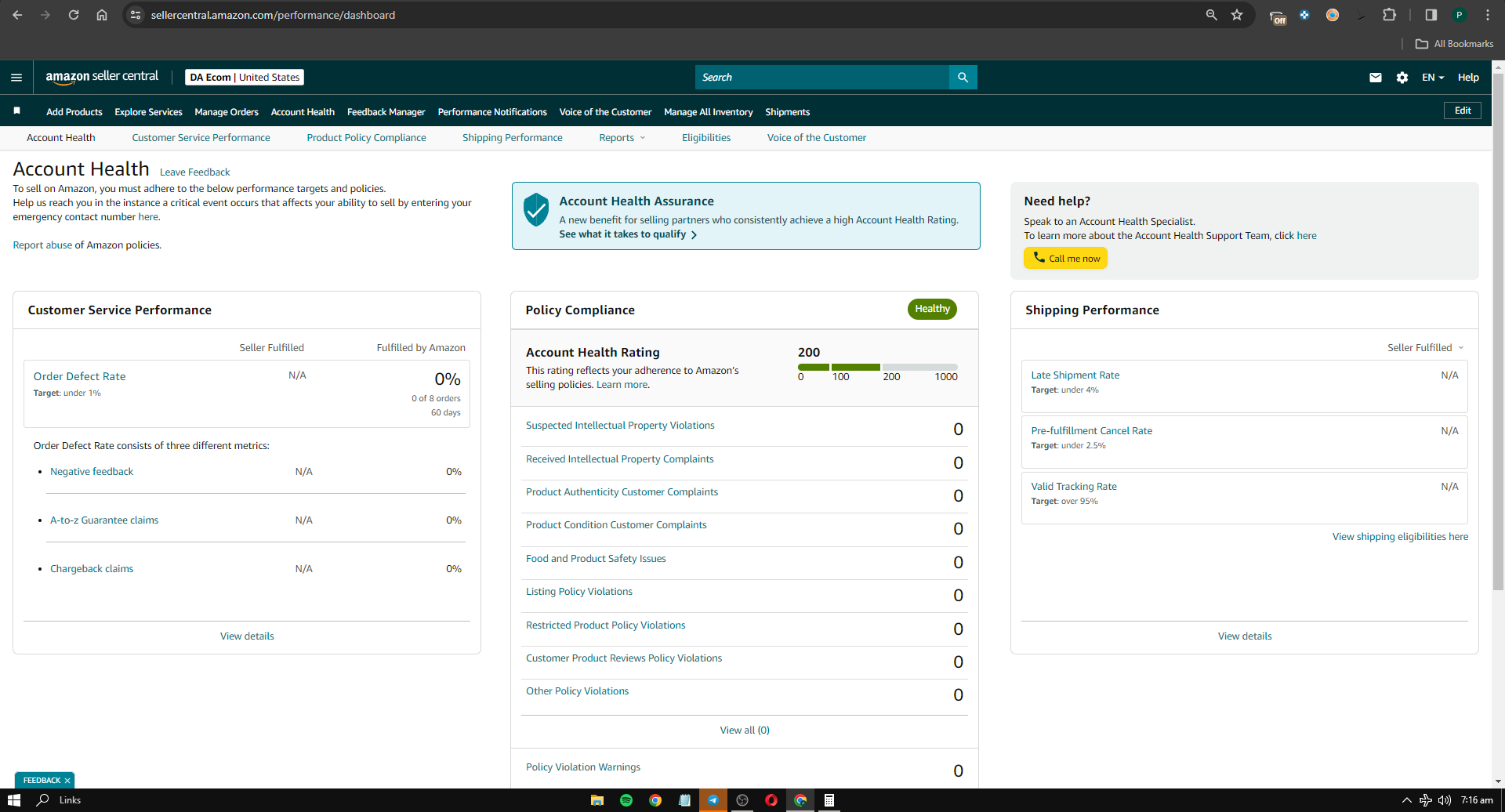The width and height of the screenshot is (1505, 812).
Task: Click the Seller Central search field
Action: pyautogui.click(x=822, y=78)
